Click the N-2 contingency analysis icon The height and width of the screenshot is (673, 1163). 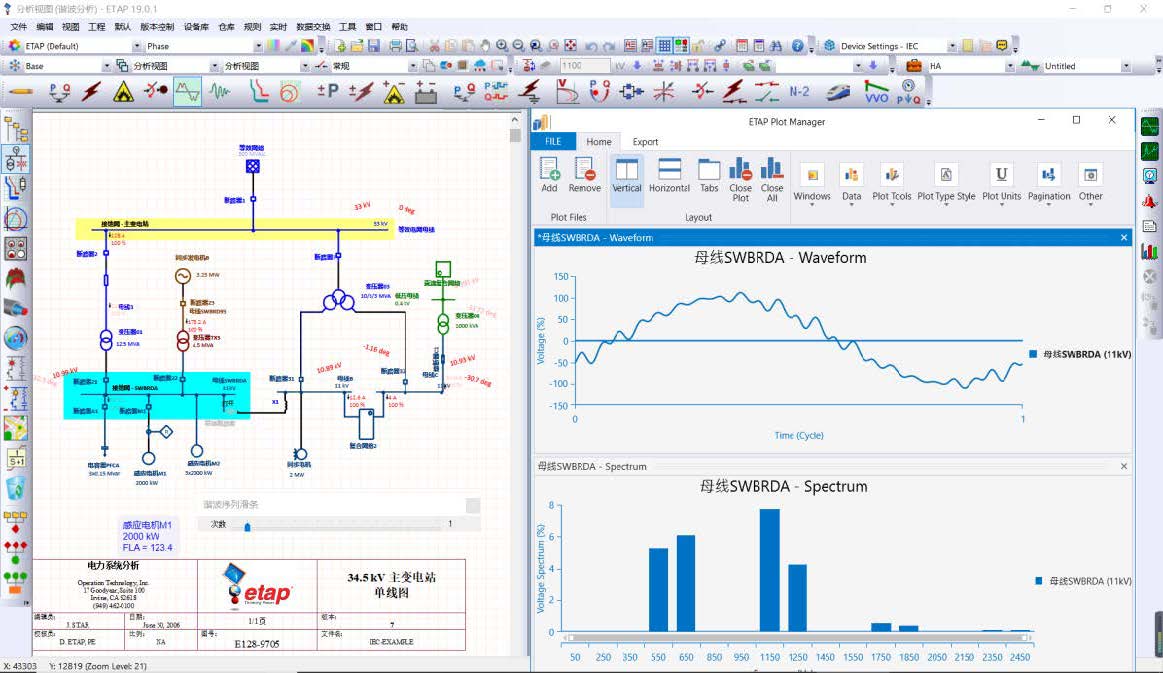pos(799,91)
